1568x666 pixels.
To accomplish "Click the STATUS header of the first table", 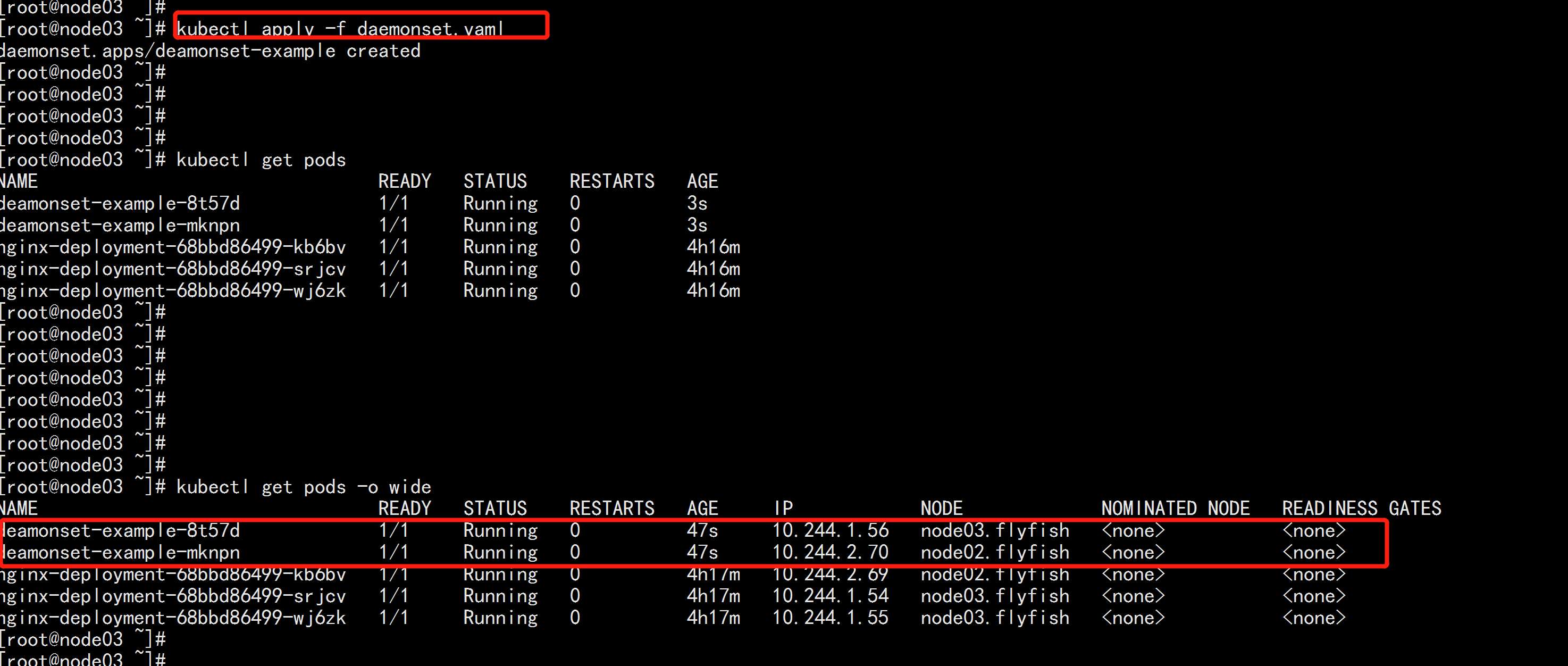I will click(495, 181).
